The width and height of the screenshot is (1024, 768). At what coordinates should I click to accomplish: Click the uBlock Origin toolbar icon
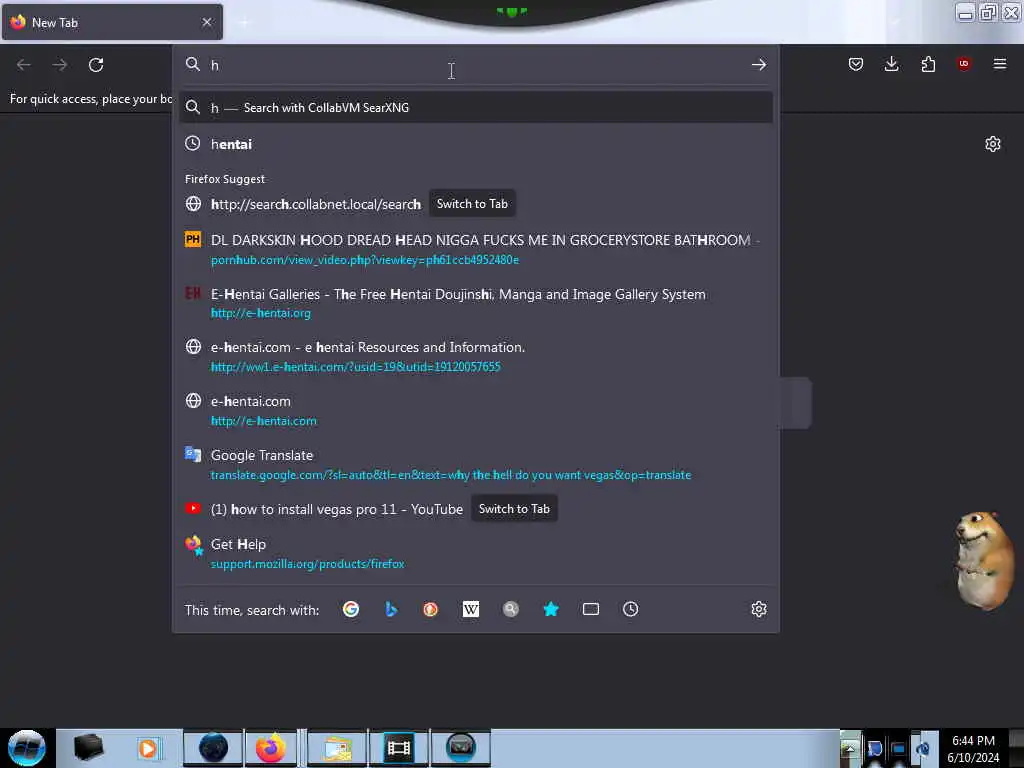pyautogui.click(x=964, y=64)
